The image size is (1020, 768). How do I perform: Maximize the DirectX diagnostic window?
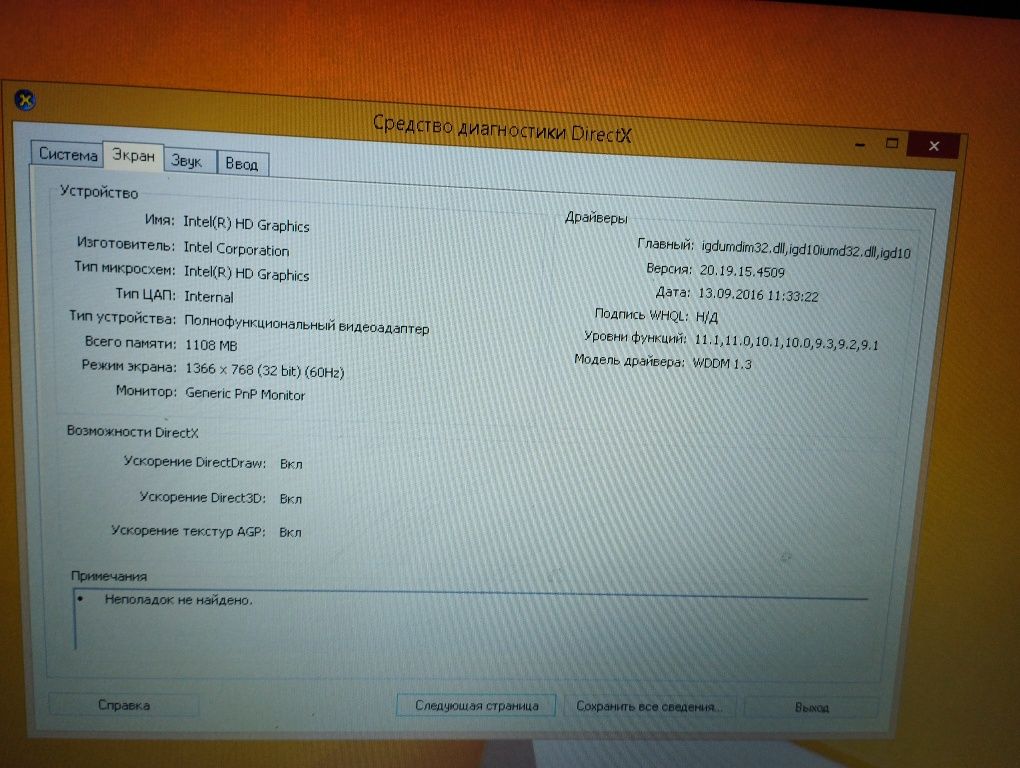coord(892,143)
